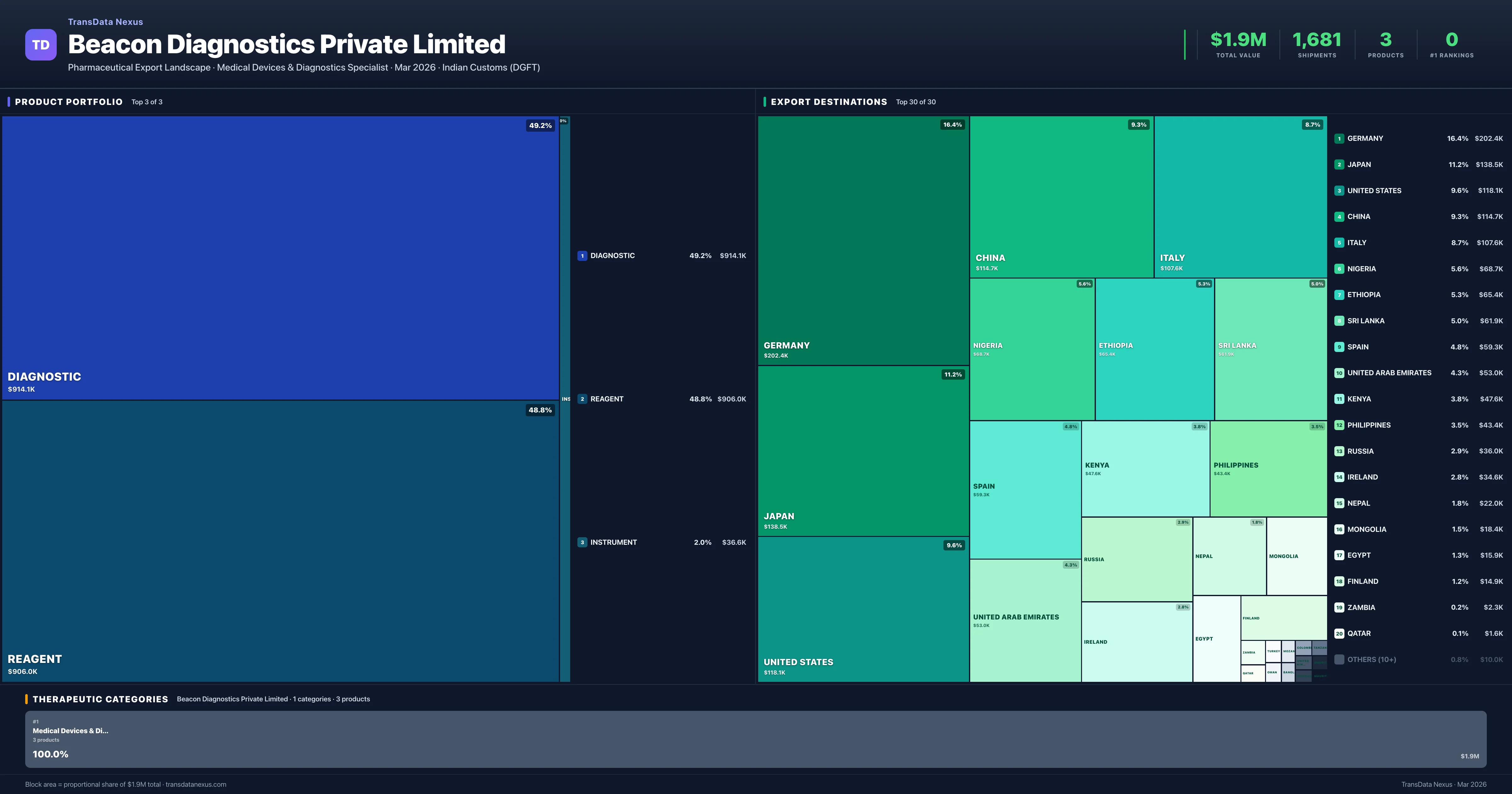Click Japan rank 2 badge in legend

1339,164
